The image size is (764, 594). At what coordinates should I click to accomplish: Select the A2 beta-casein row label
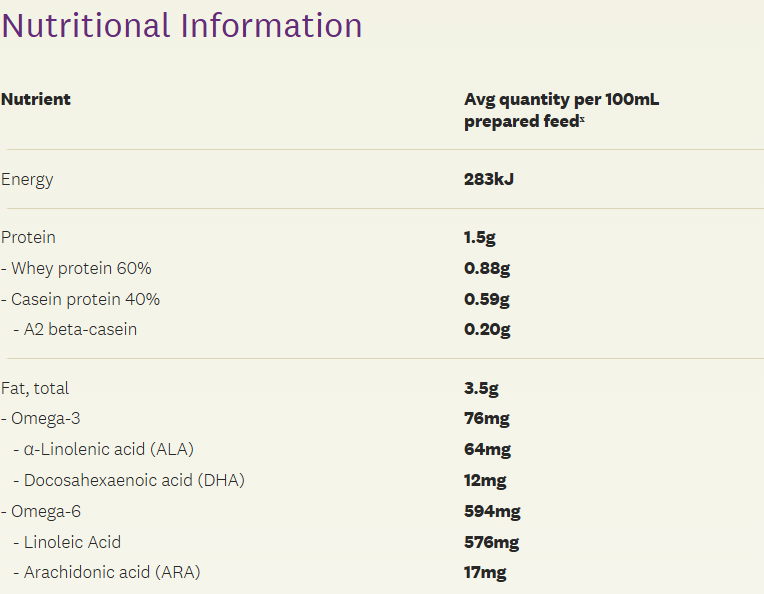tap(81, 329)
